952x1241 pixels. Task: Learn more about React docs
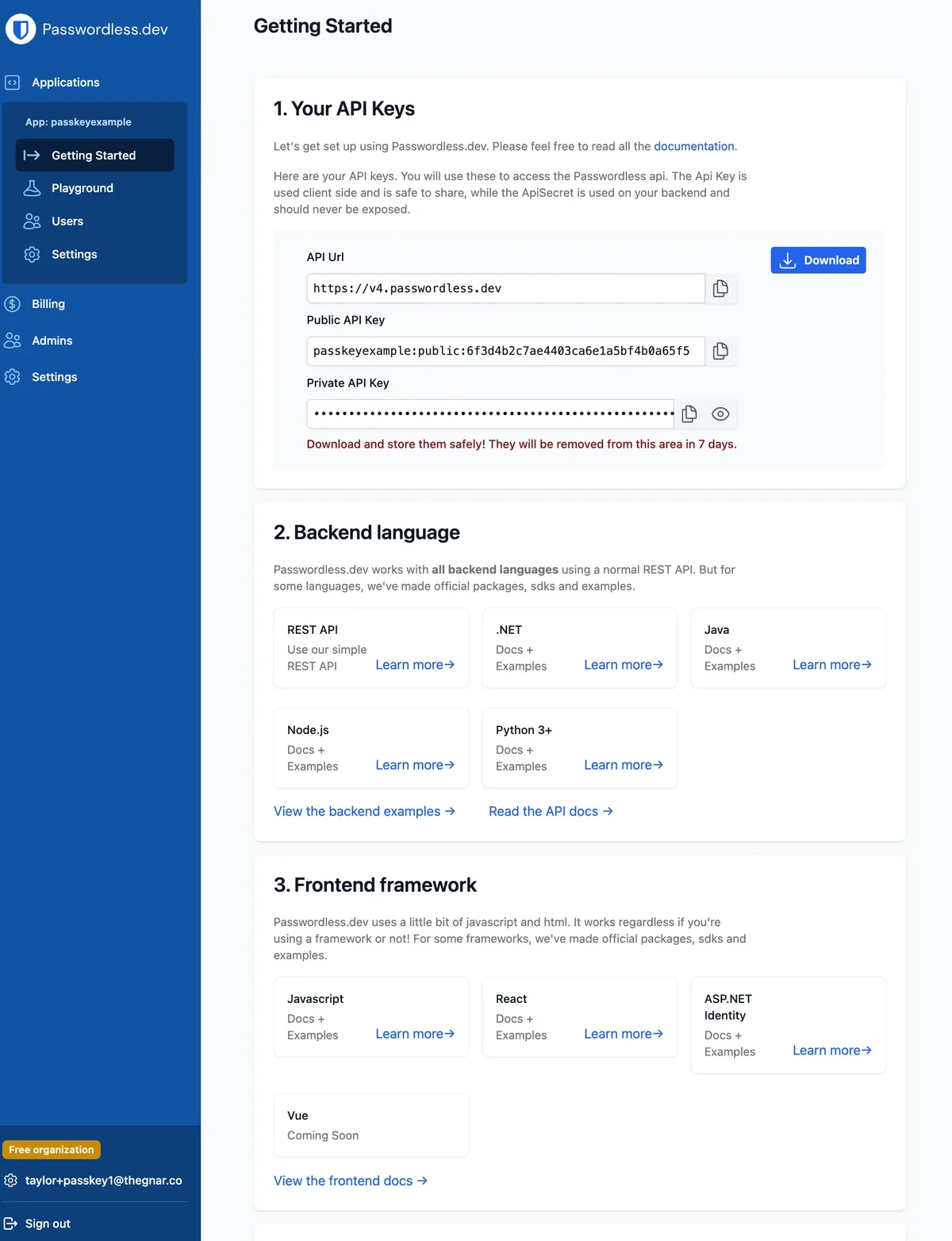coord(624,1034)
